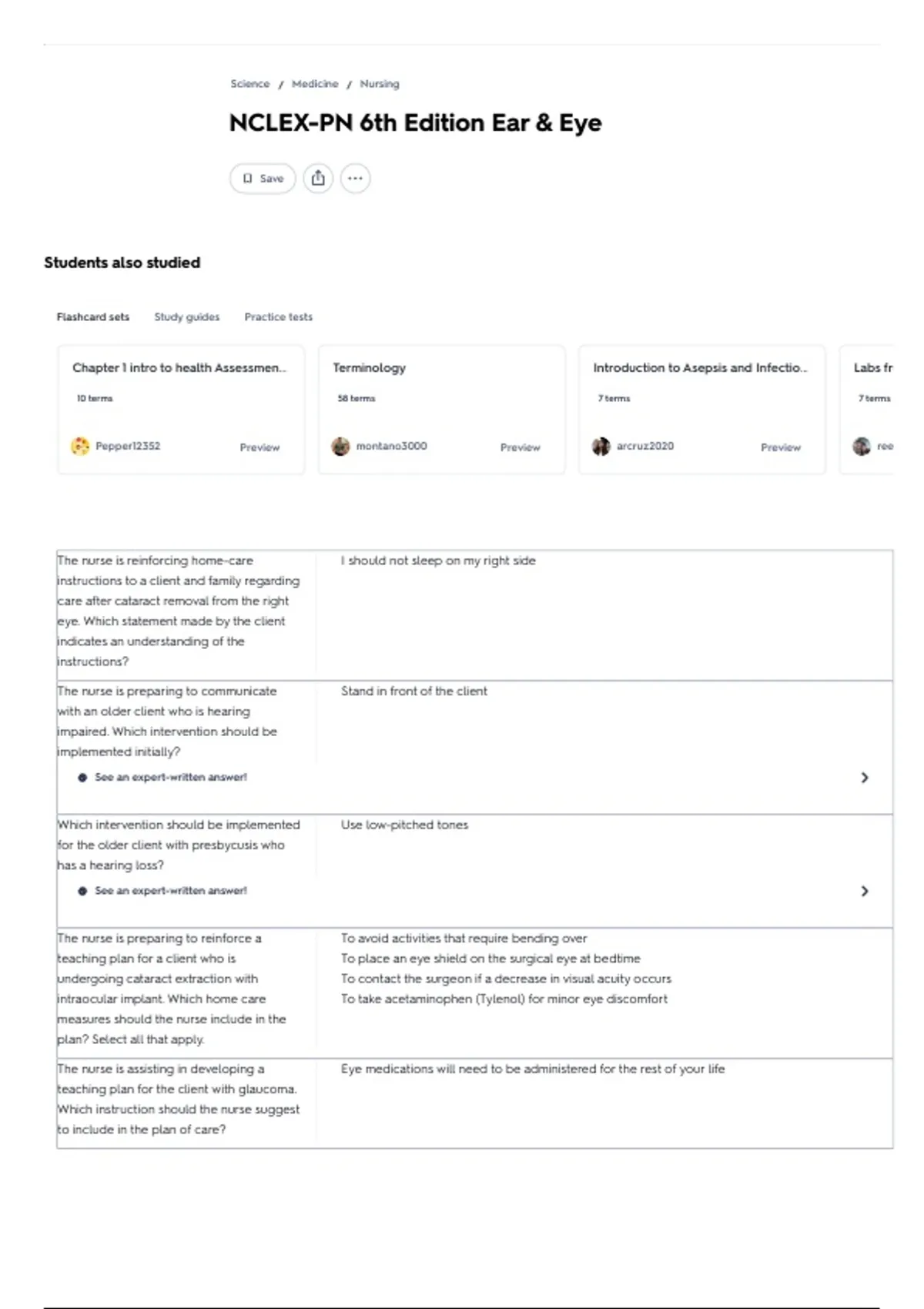924x1309 pixels.
Task: Click the share icon button
Action: click(318, 179)
